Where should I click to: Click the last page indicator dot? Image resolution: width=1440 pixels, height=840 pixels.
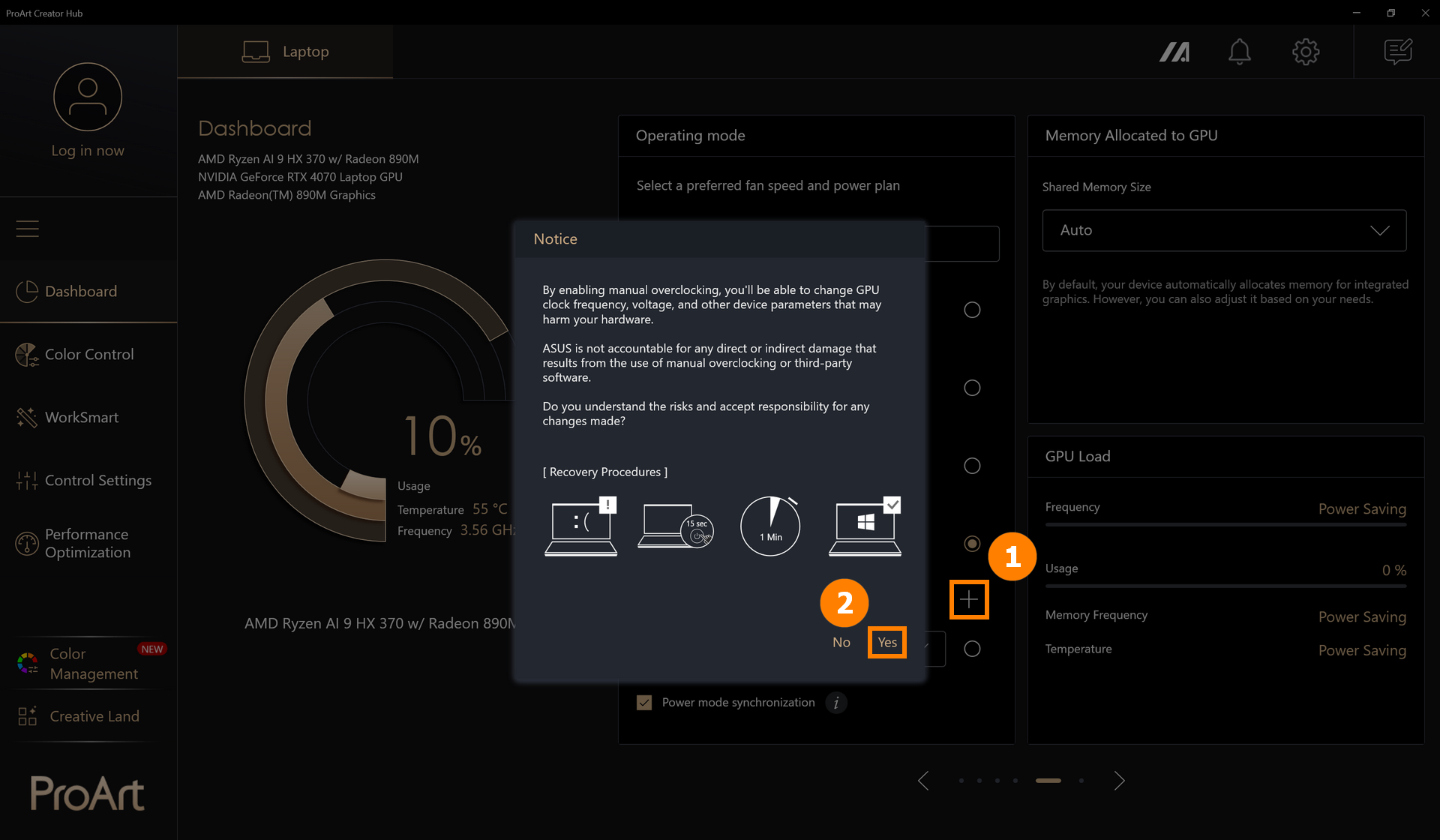pos(1081,781)
